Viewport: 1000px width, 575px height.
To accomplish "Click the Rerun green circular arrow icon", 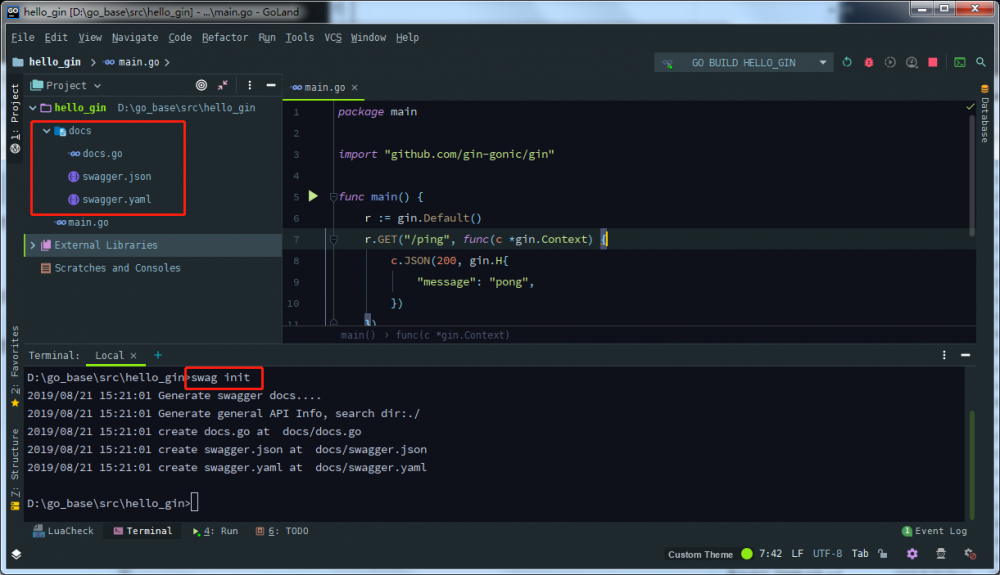I will (x=847, y=62).
